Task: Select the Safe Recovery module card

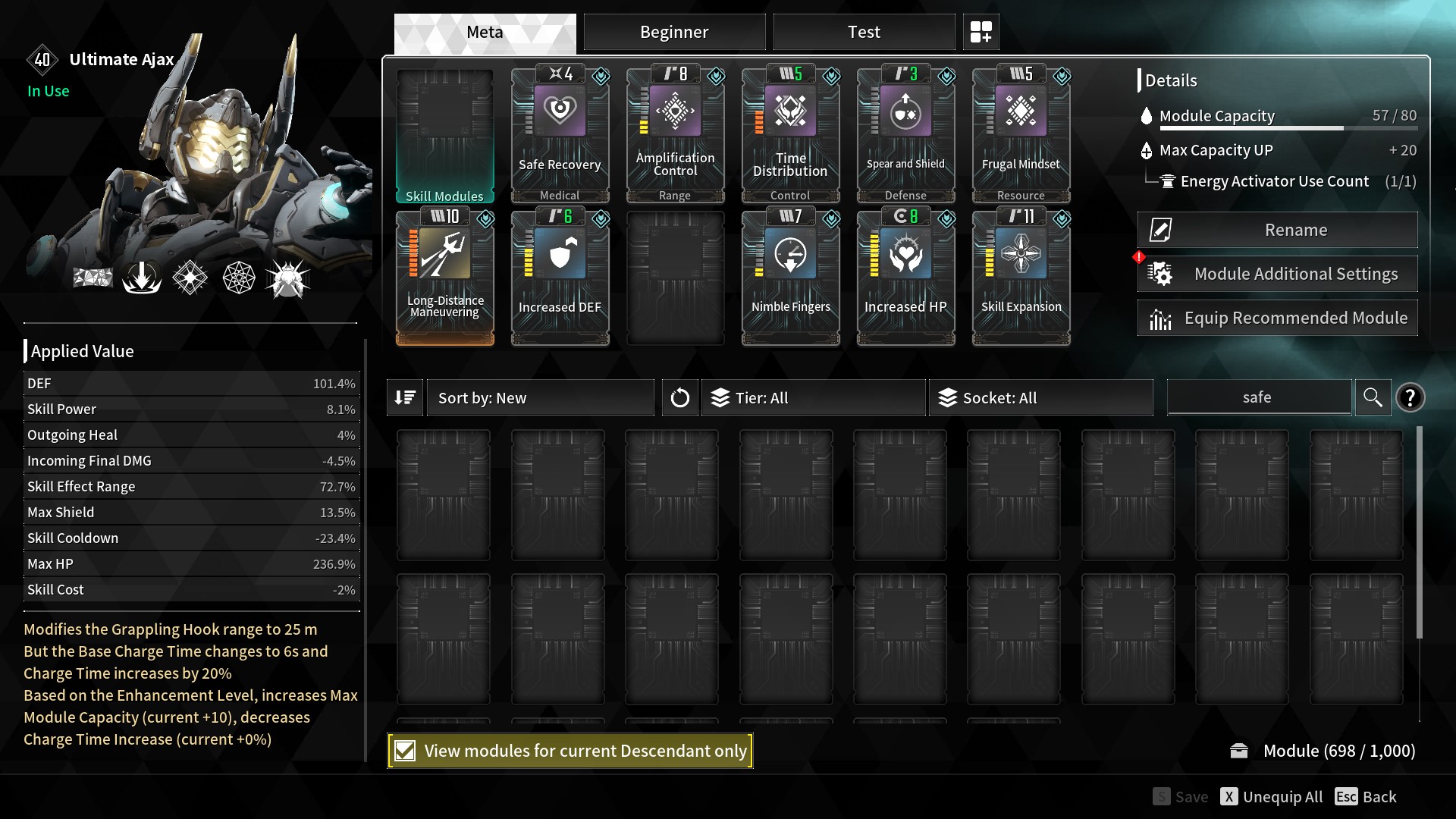Action: pos(560,134)
